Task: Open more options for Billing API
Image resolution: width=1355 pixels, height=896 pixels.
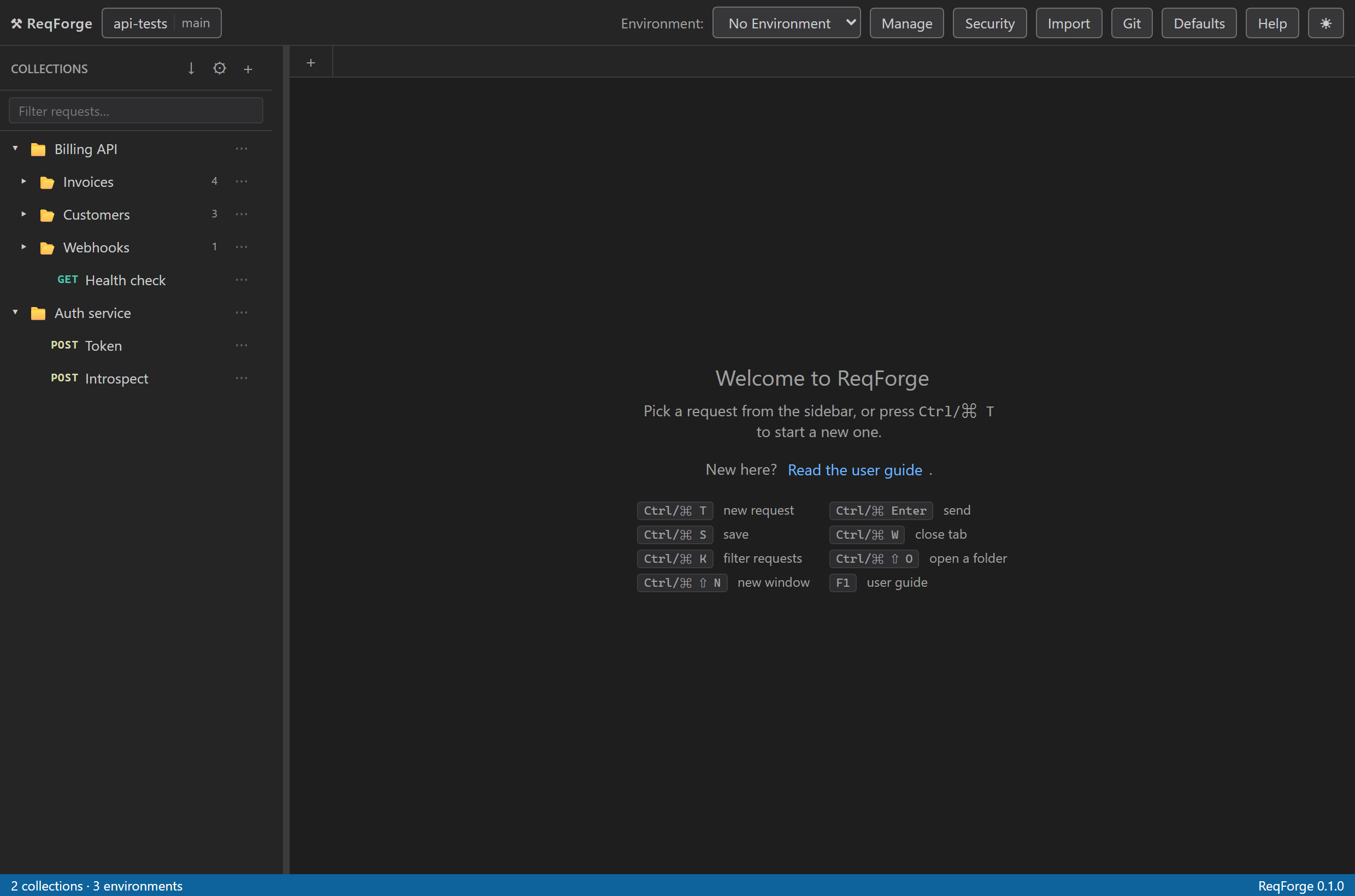Action: (241, 149)
